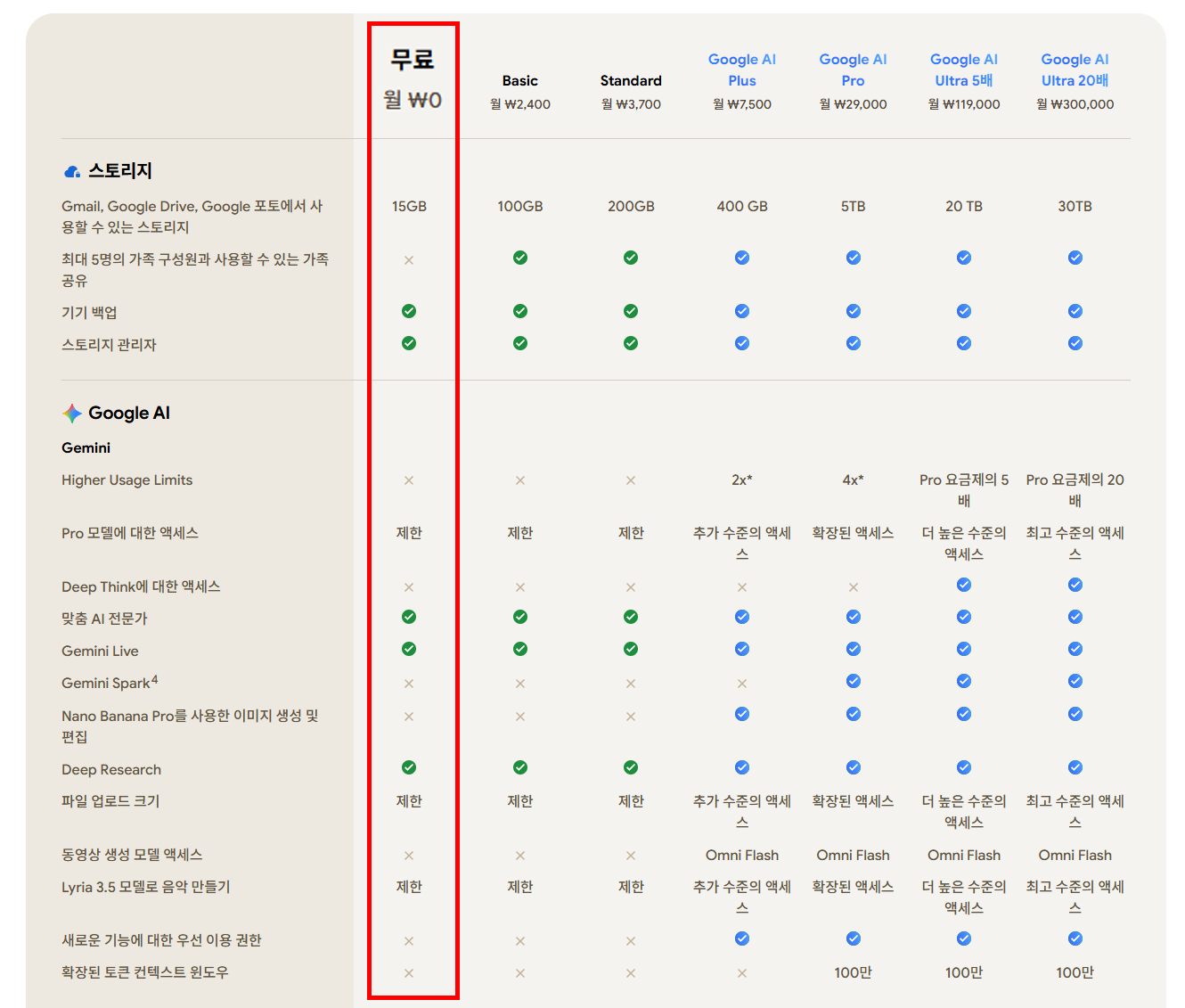Click the Google AI sparkle icon

click(72, 414)
